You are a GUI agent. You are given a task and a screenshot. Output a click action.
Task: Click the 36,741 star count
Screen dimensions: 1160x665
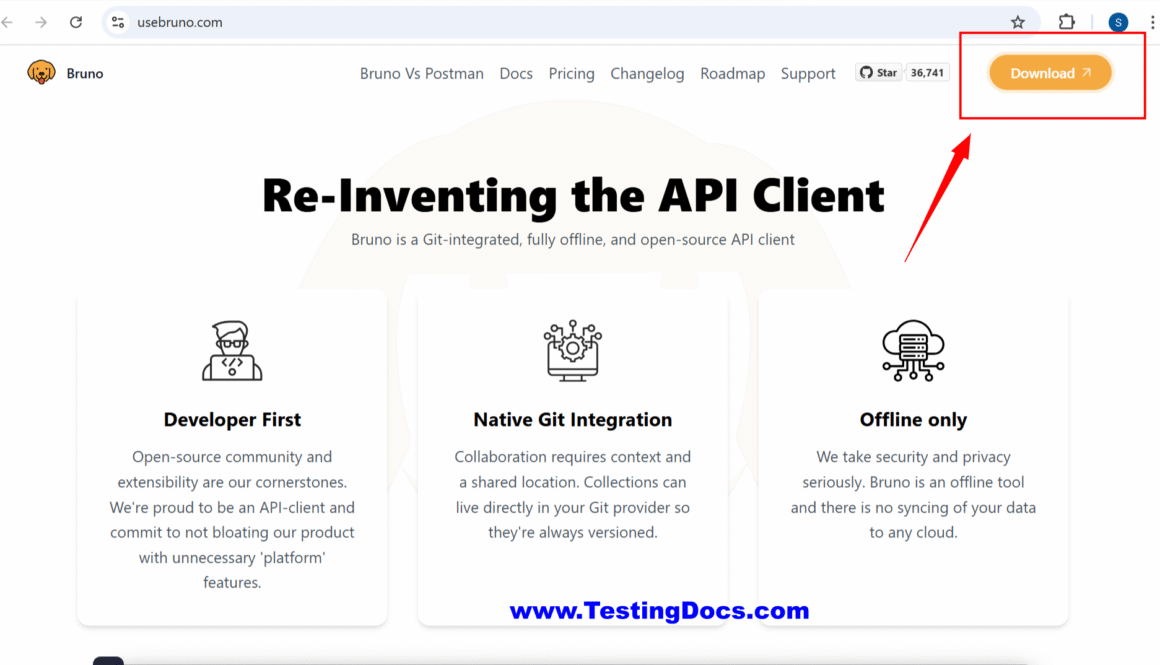tap(927, 72)
